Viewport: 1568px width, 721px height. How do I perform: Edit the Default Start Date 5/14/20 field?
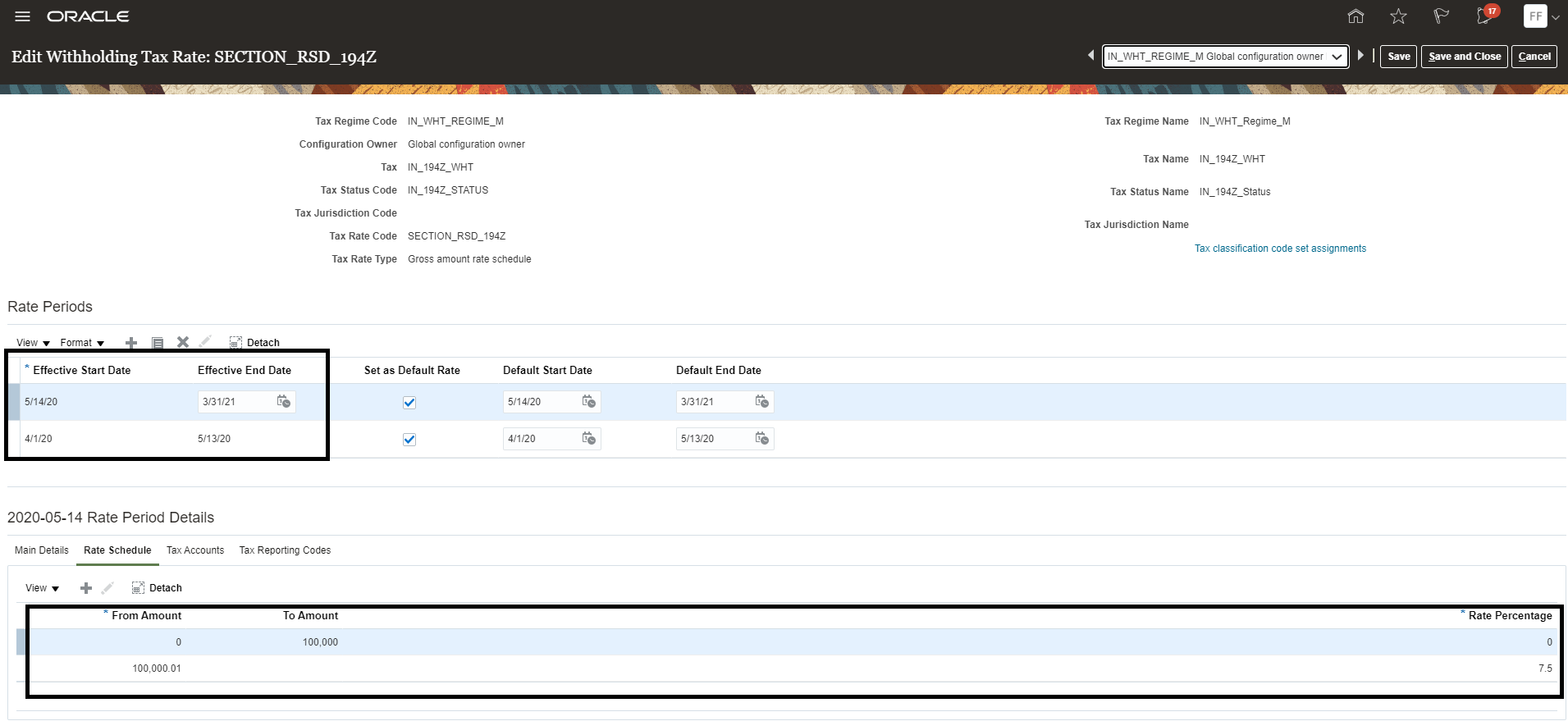coord(541,402)
